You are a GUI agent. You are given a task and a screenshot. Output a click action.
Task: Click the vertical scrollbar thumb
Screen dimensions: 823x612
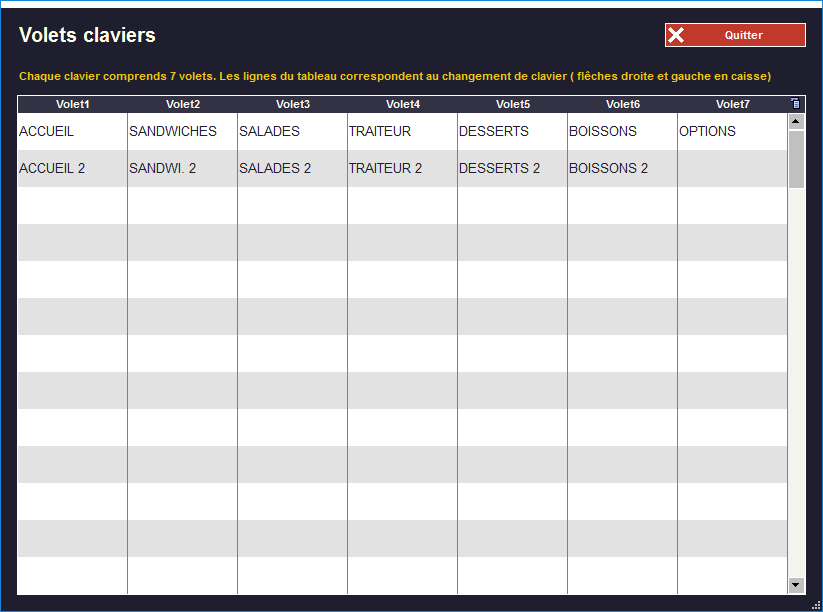pyautogui.click(x=796, y=158)
